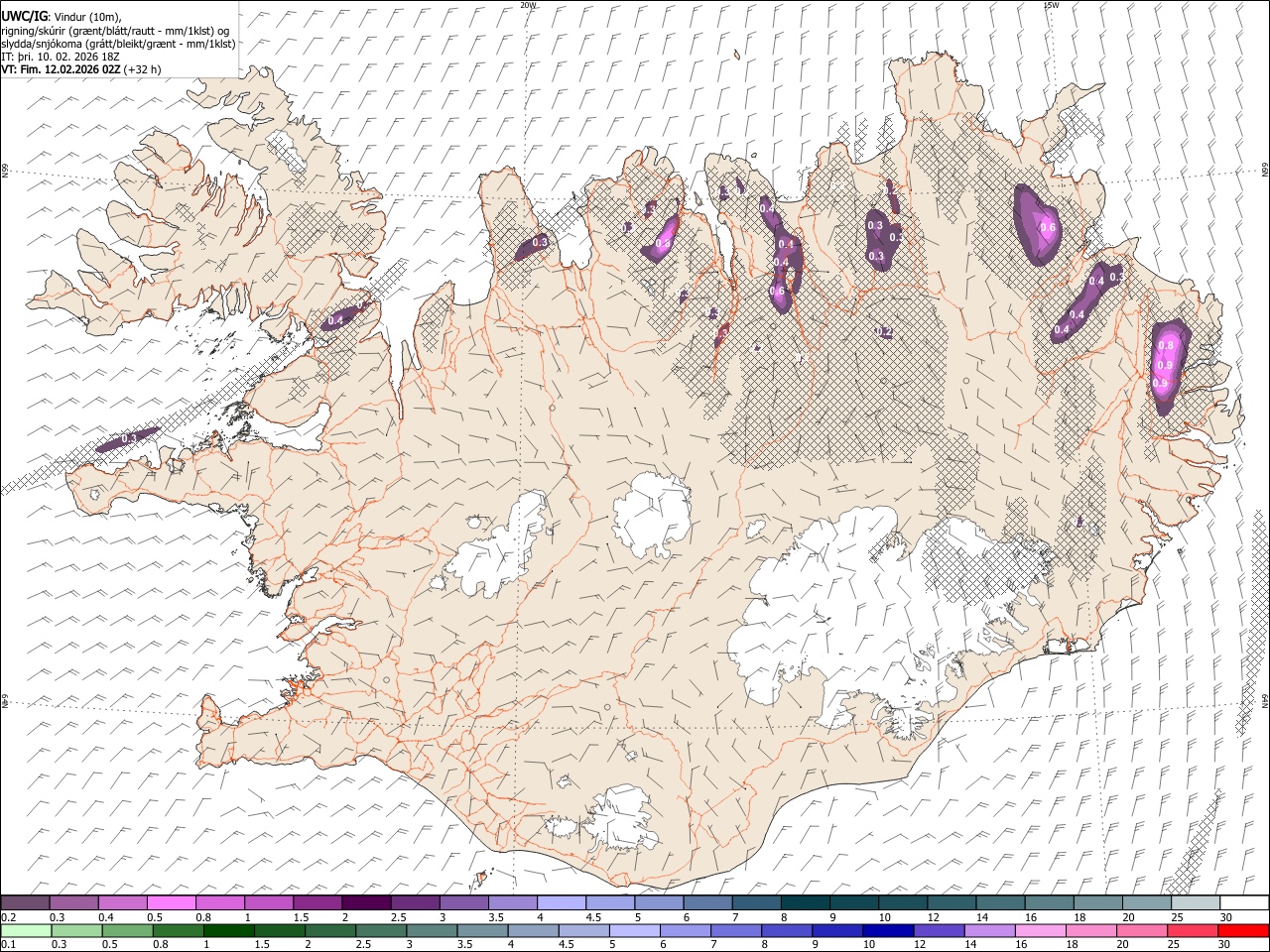The image size is (1270, 952).
Task: Click the 66N latitude label on the right edge
Action: point(1265,172)
